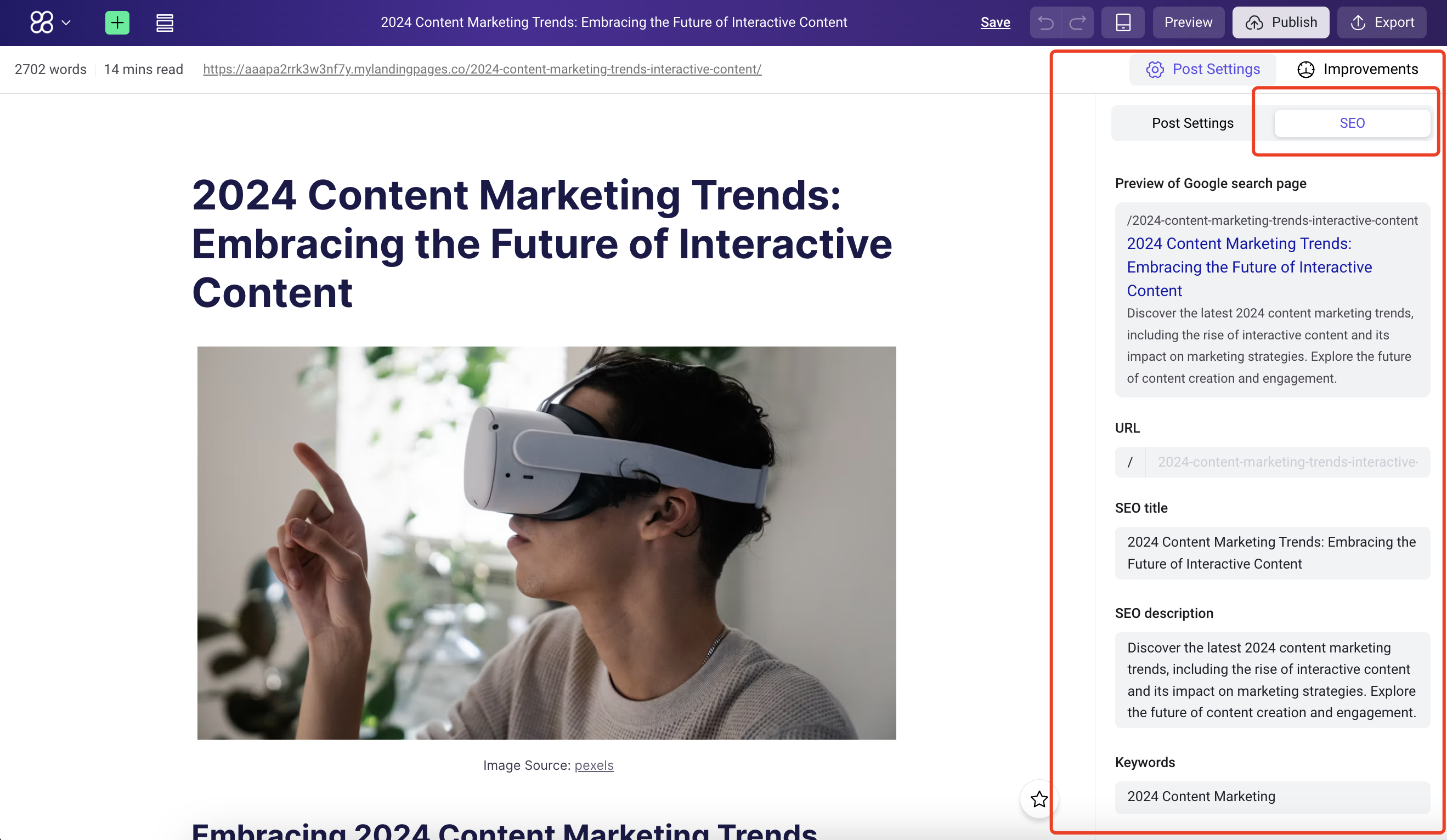Select the SEO sub-tab
Screen dimensions: 1447x840
click(x=1352, y=123)
